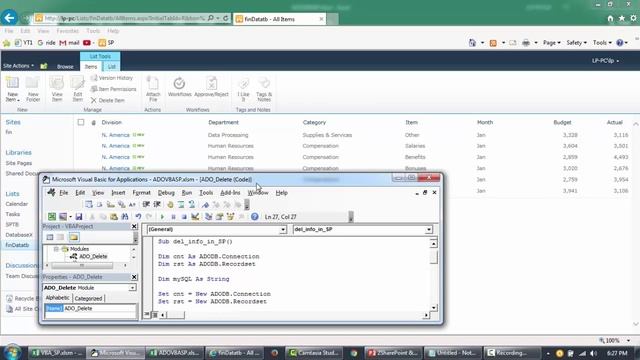
Task: Click the SP favorites bar link
Action: (106, 43)
